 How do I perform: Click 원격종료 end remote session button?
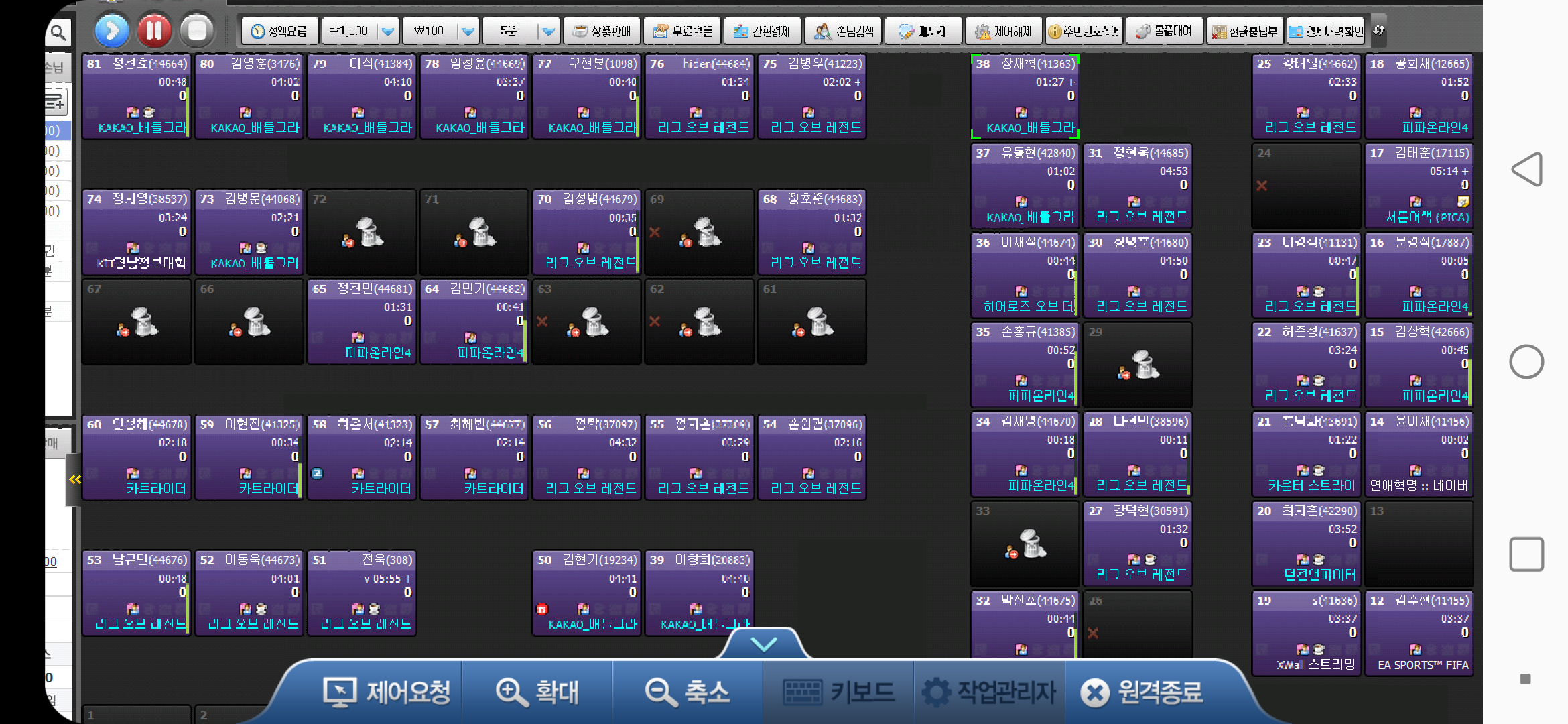[1143, 692]
